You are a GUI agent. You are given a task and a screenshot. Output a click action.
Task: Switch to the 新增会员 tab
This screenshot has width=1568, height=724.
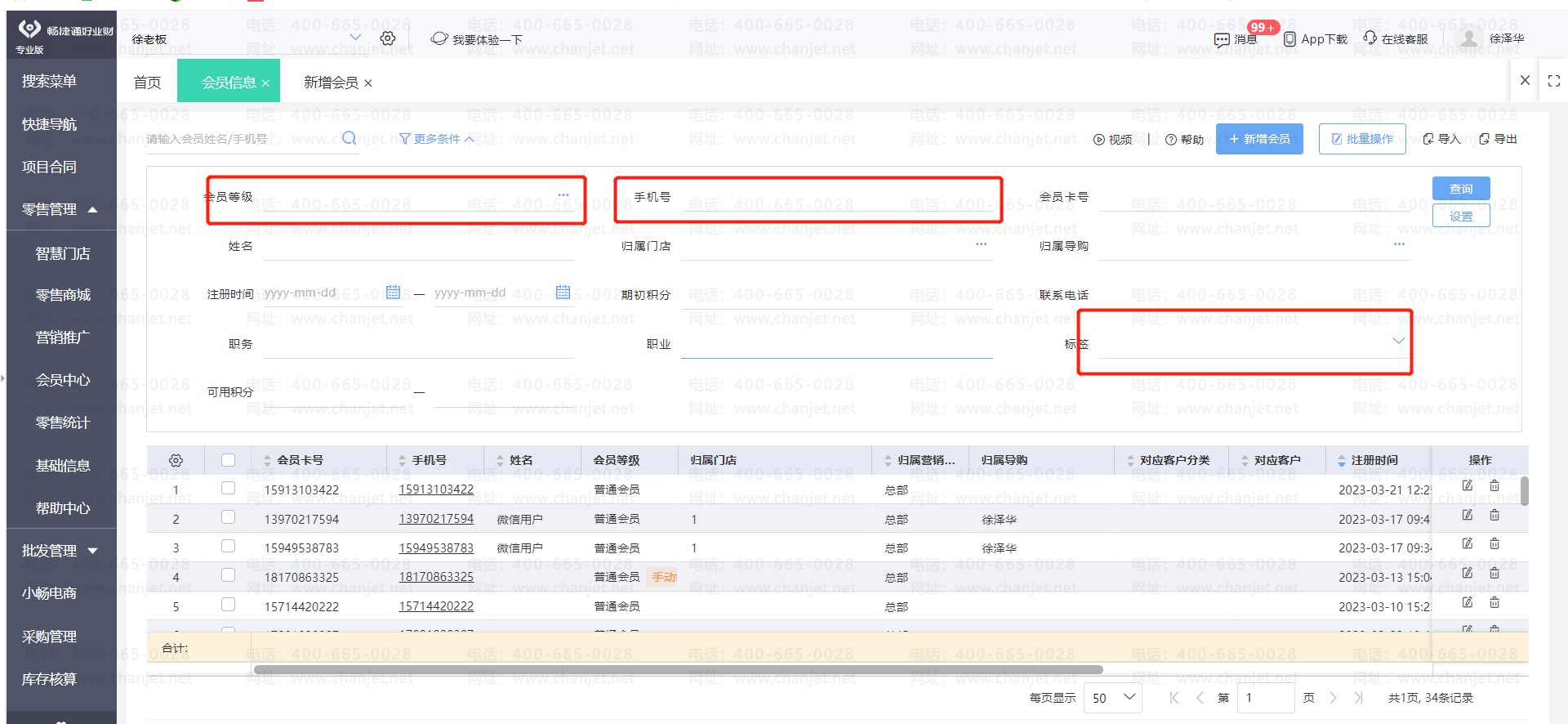[331, 82]
